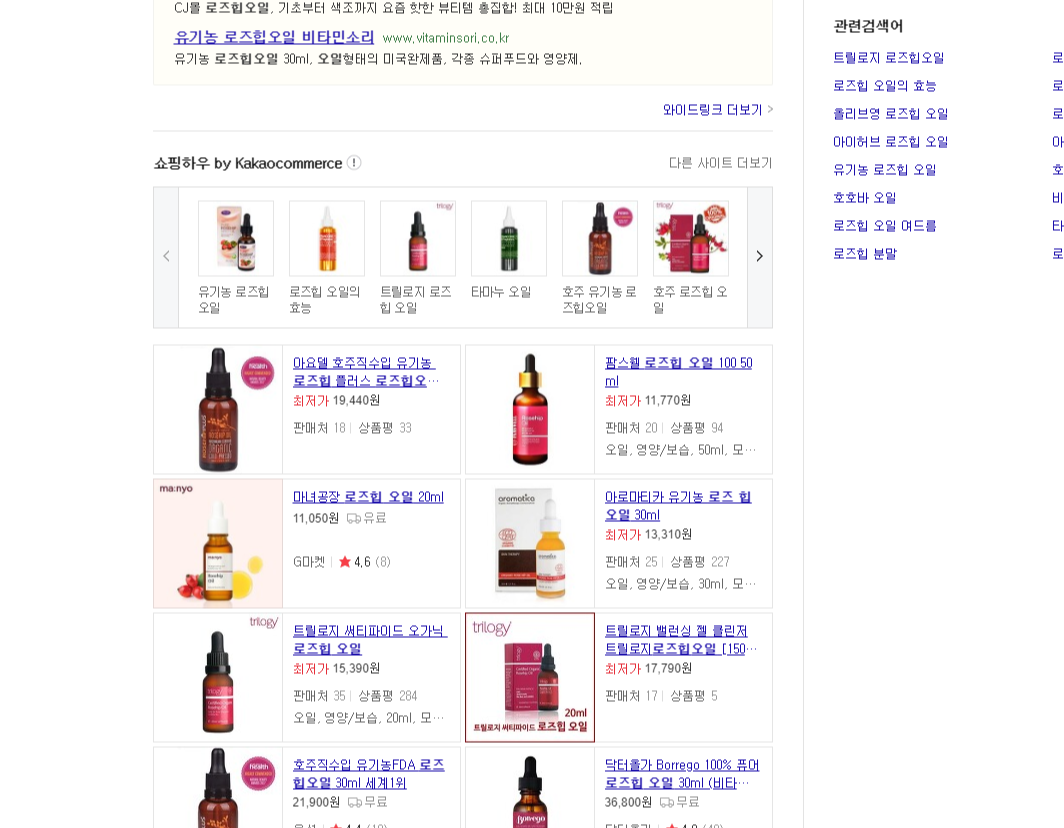Open 타마누 오일 carousel caption

tap(501, 292)
